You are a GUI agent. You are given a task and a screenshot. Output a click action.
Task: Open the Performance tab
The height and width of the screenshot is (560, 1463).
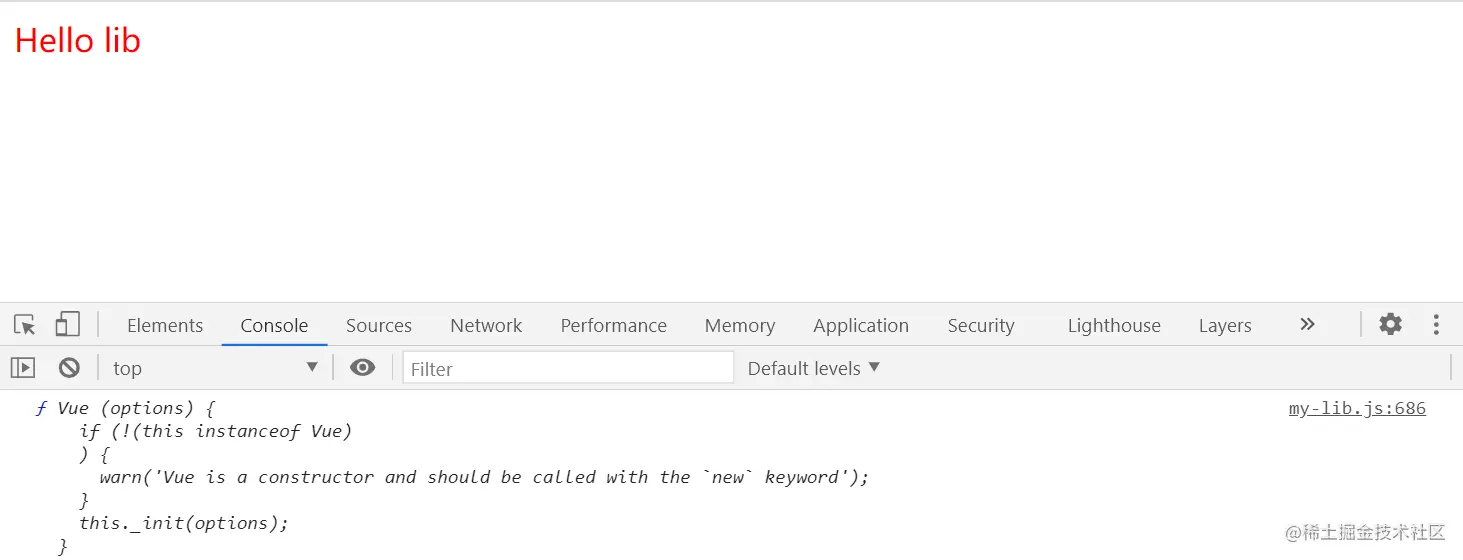click(613, 326)
